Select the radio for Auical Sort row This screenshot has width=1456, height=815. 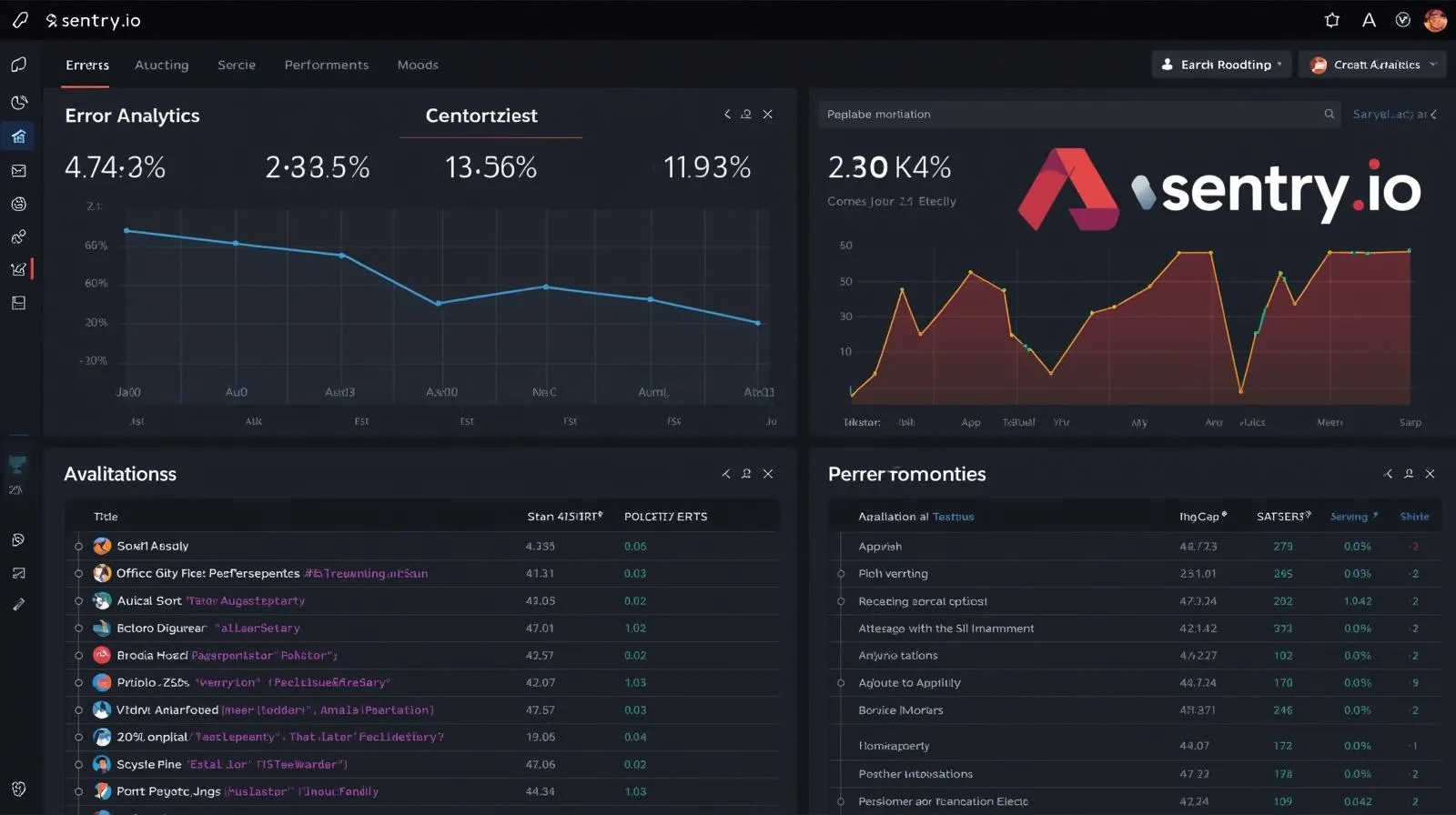[78, 601]
